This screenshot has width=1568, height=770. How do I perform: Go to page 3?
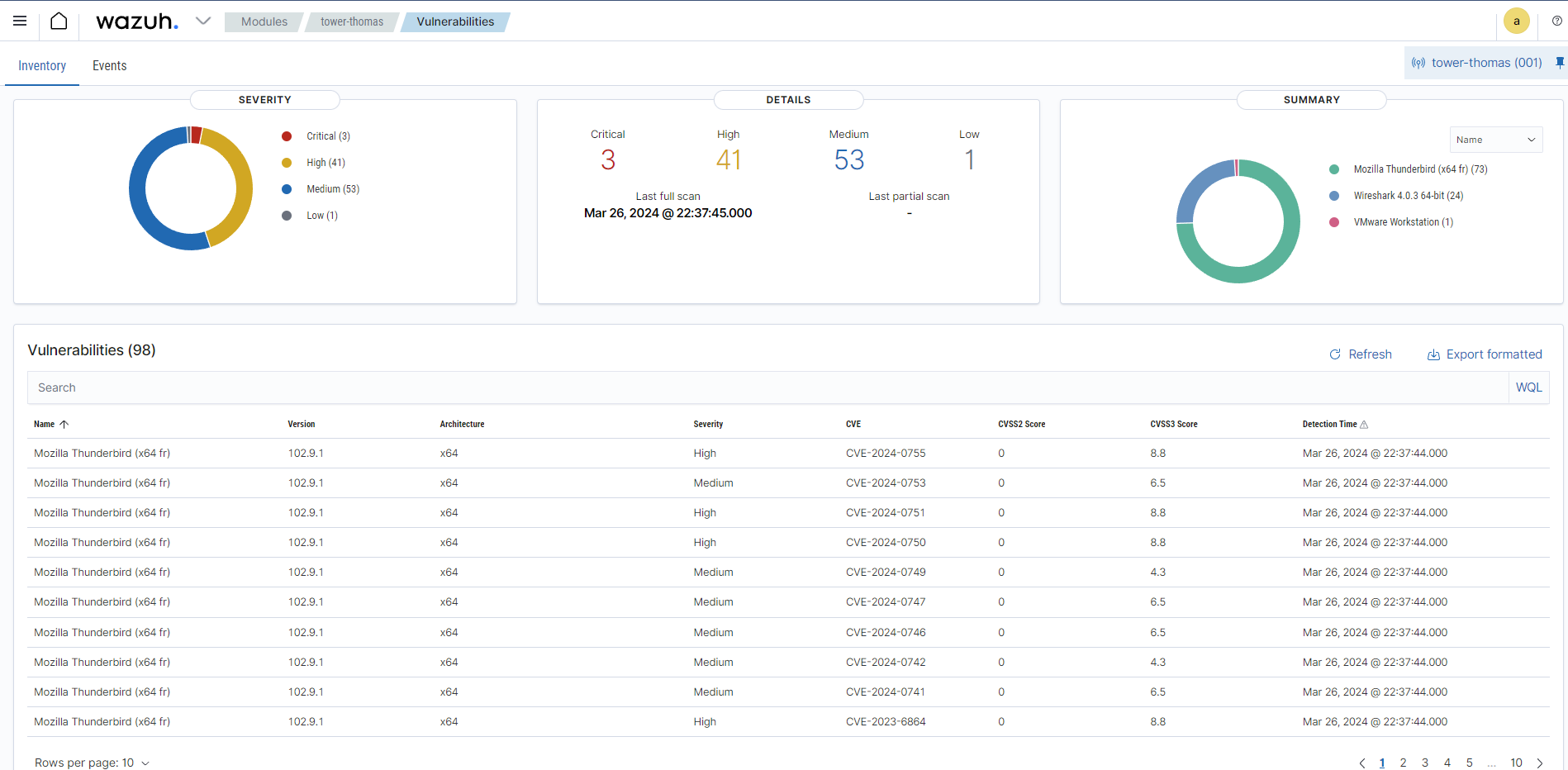click(1425, 763)
